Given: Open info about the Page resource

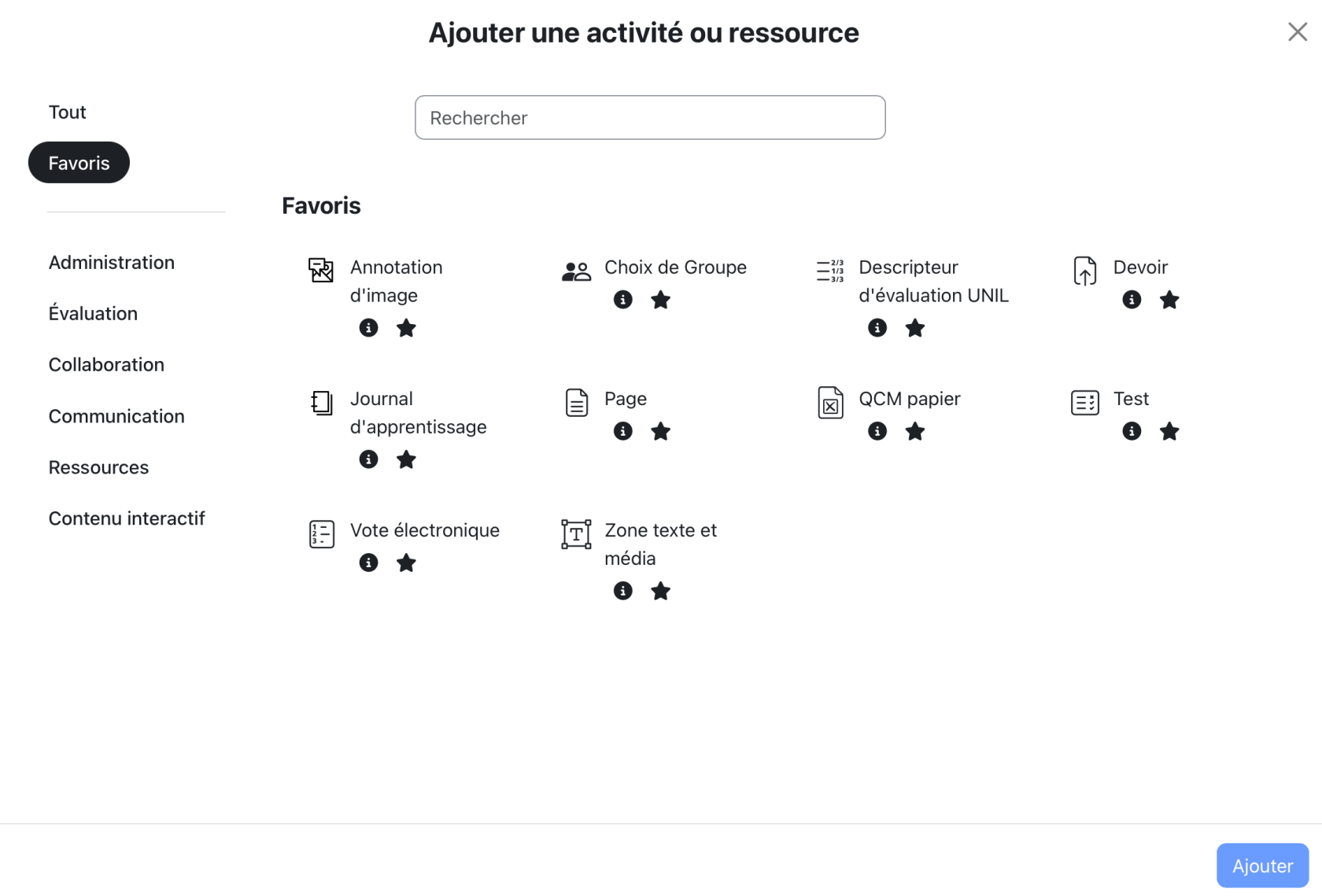Looking at the screenshot, I should [622, 431].
